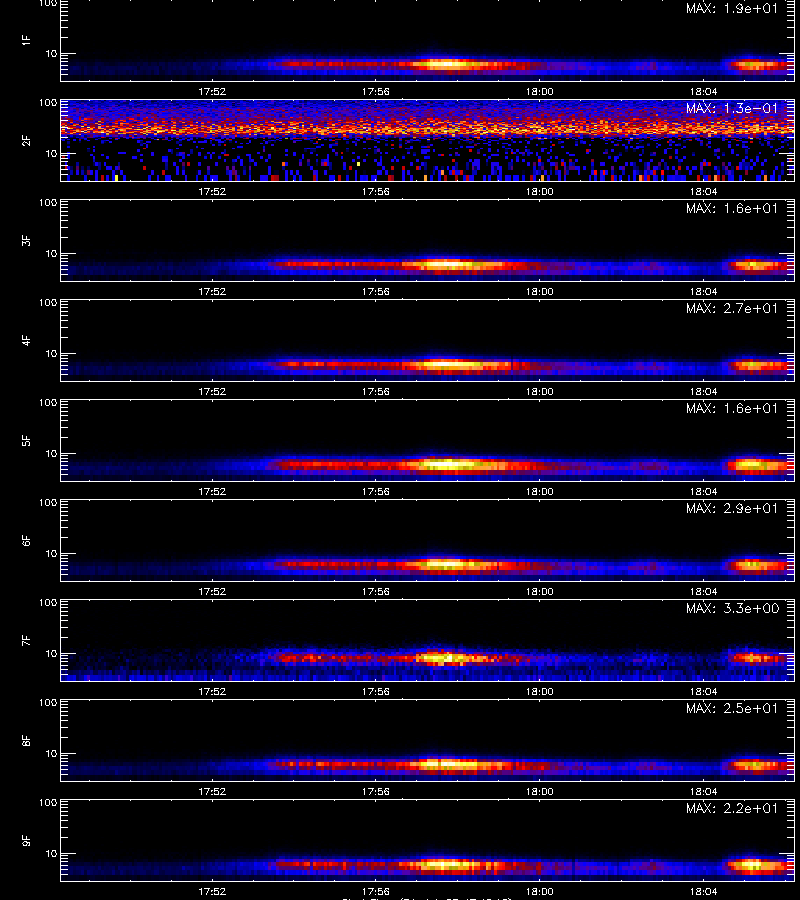Select the 2F vertical axis title
800x900 pixels.
[x=26, y=141]
